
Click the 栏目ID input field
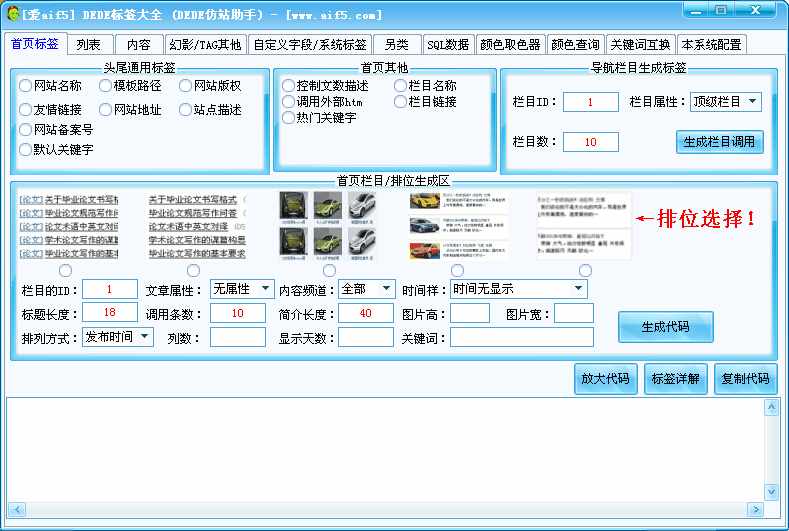591,102
